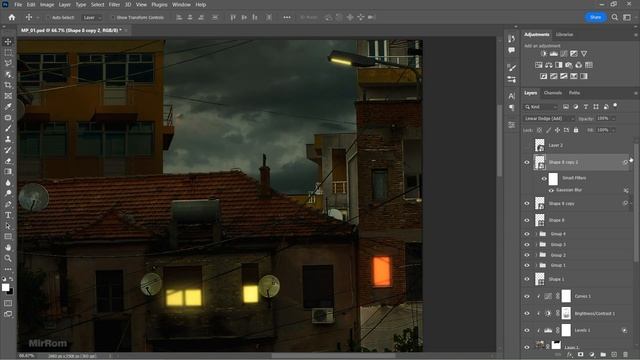The image size is (640, 360).
Task: Select the Pen tool
Action: click(x=8, y=204)
